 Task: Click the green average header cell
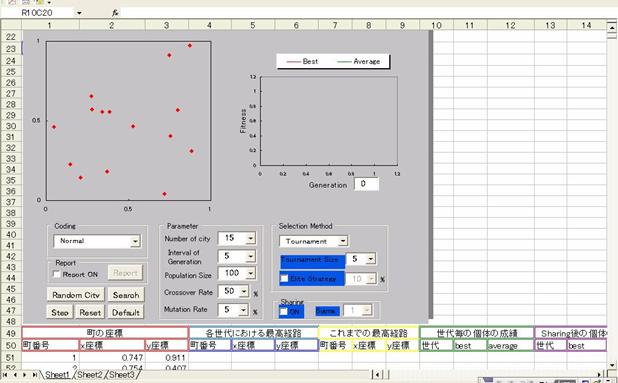pyautogui.click(x=510, y=346)
